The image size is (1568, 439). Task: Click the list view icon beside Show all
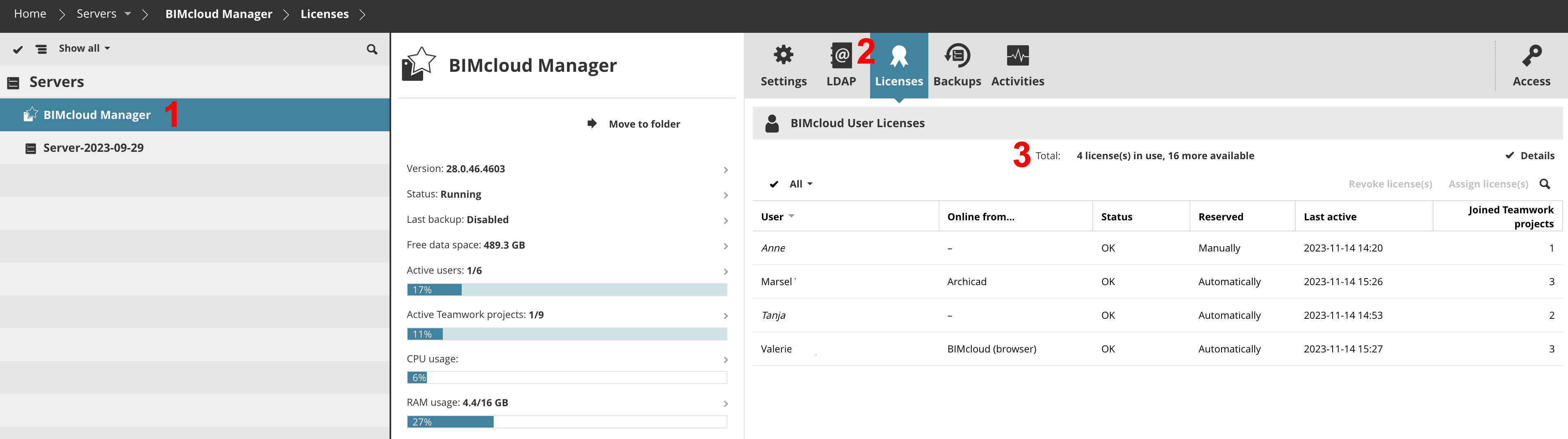[x=41, y=49]
